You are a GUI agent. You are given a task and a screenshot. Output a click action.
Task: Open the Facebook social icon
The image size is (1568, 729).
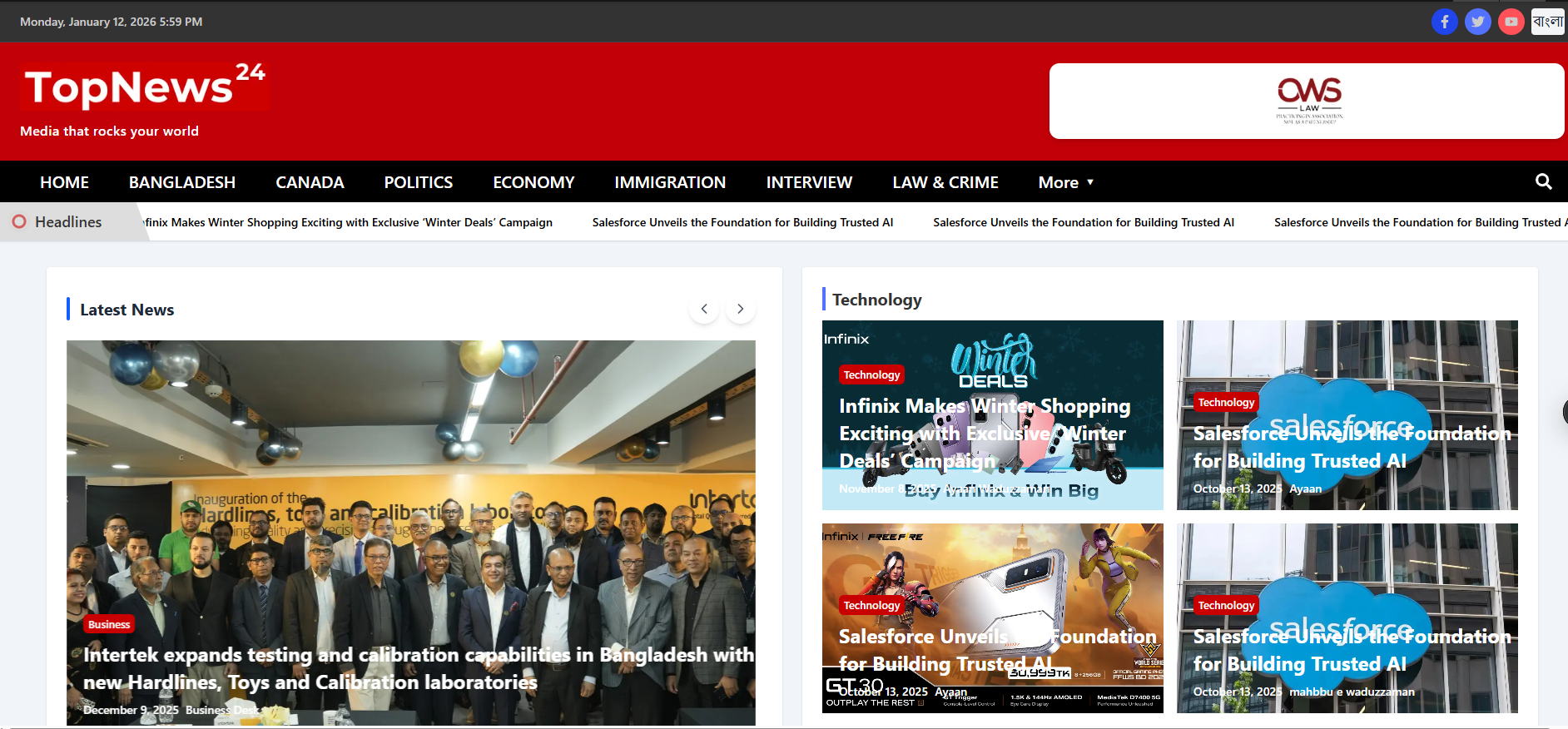[1444, 22]
